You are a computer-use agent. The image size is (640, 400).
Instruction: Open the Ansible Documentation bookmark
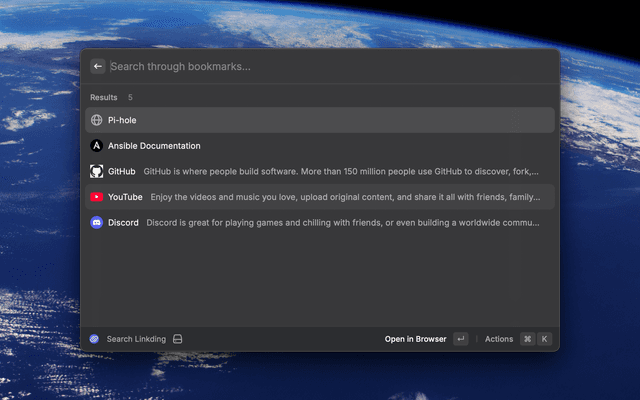click(154, 146)
